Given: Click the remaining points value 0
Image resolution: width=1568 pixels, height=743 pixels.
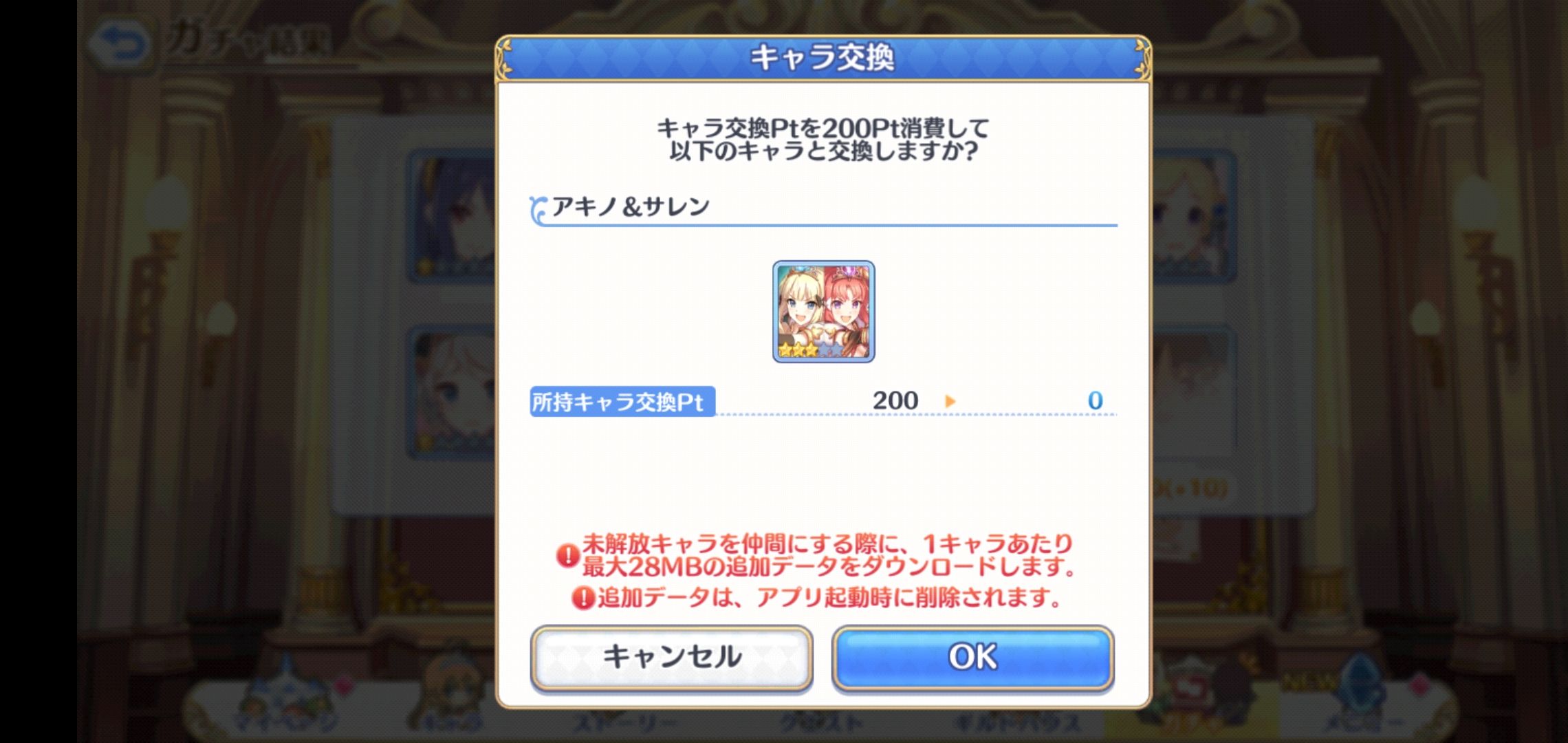Looking at the screenshot, I should (x=1095, y=400).
